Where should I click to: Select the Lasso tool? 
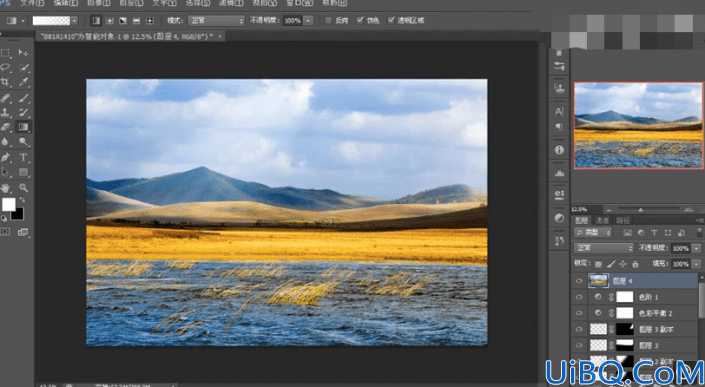pos(5,67)
